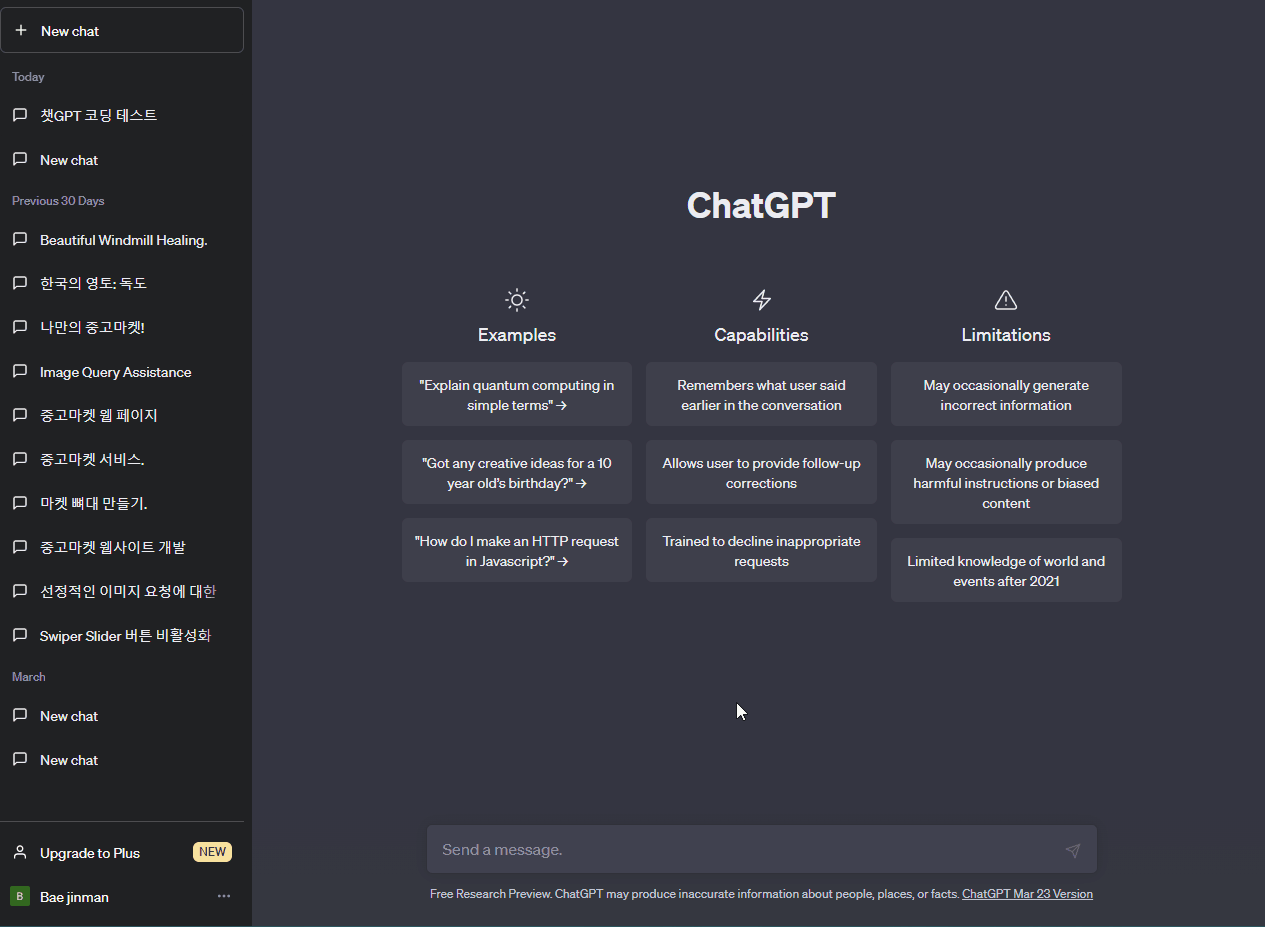Click the warning triangle Limitations icon

(x=1006, y=300)
